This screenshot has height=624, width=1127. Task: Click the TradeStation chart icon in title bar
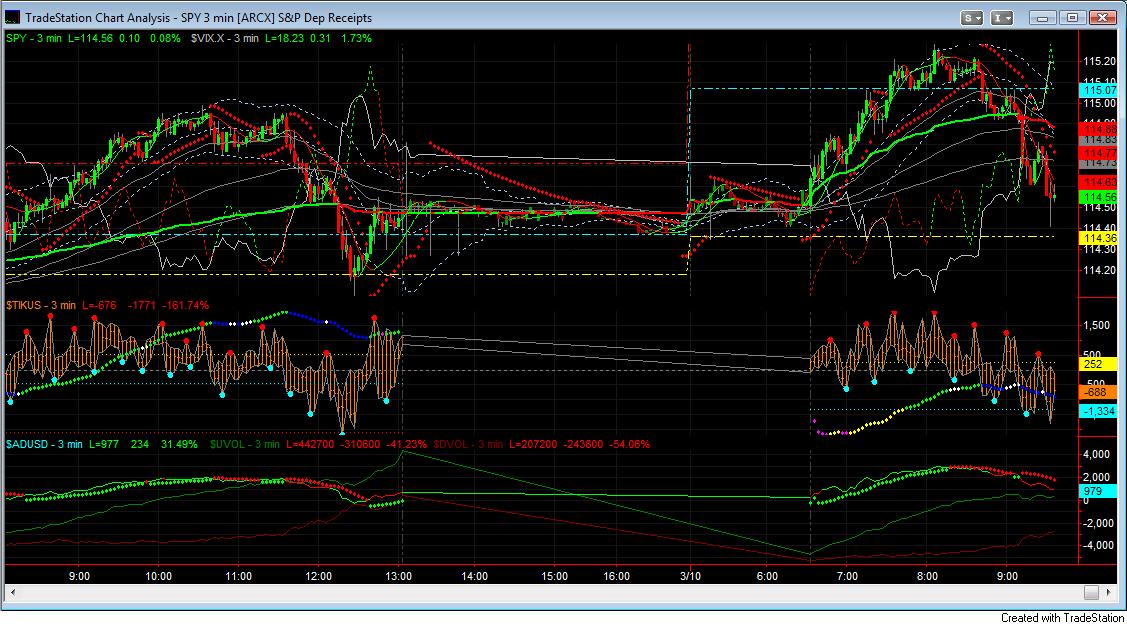coord(13,17)
